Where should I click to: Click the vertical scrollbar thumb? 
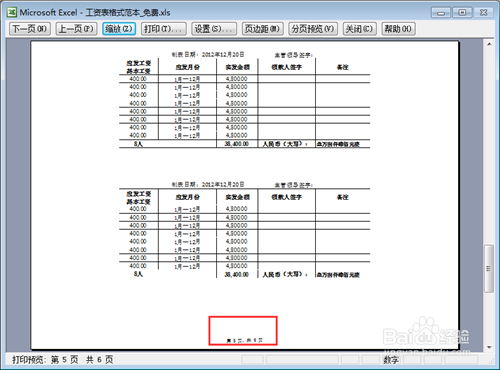pos(489,269)
